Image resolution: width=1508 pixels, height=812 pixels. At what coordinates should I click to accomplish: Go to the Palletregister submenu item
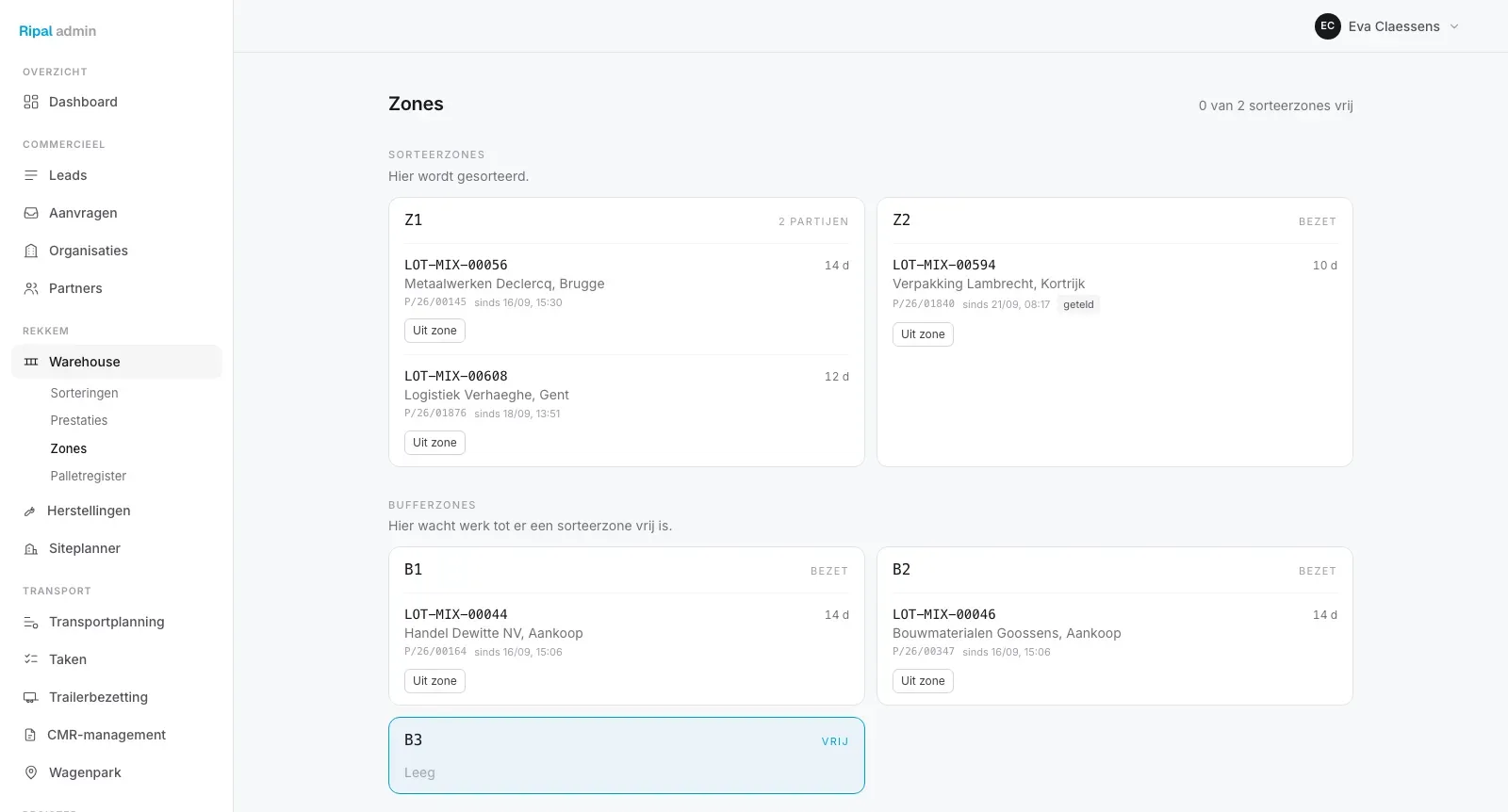(x=89, y=476)
